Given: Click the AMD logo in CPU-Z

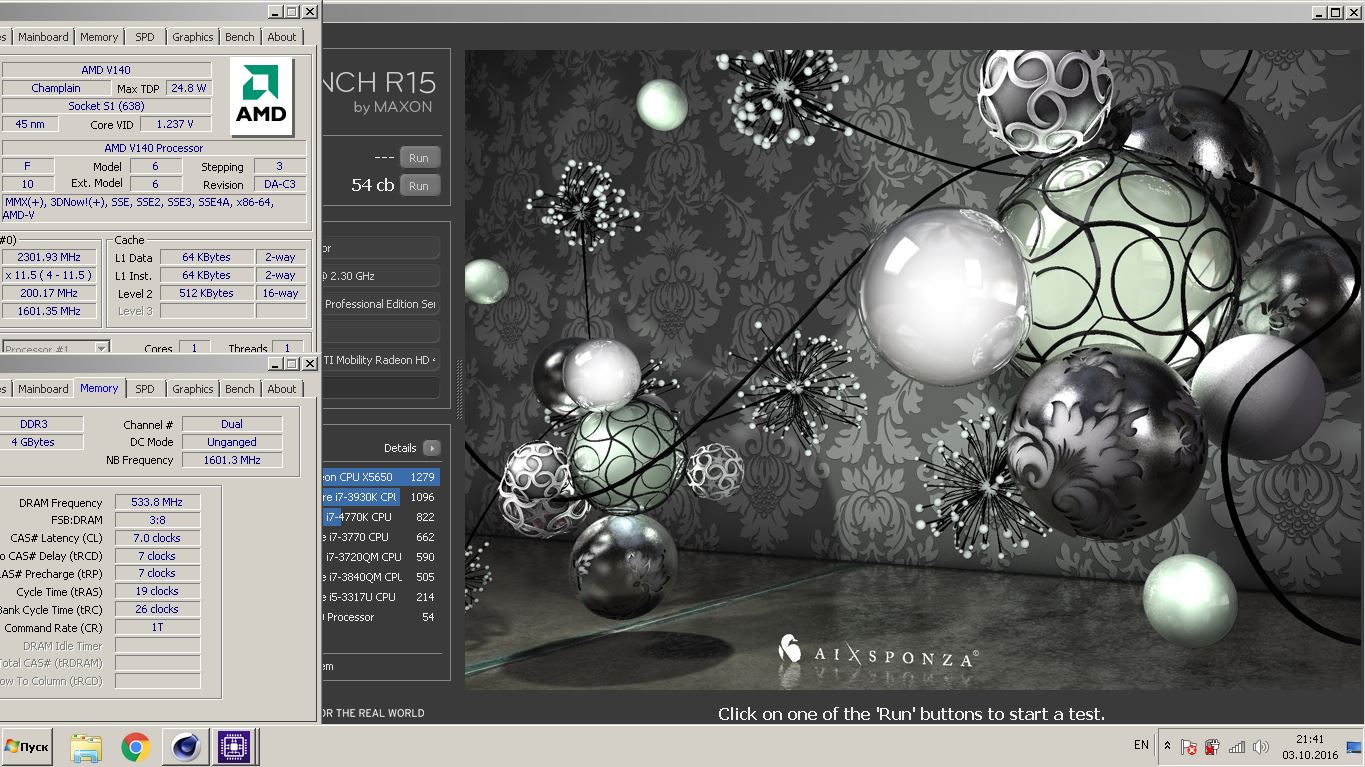Looking at the screenshot, I should pyautogui.click(x=261, y=96).
